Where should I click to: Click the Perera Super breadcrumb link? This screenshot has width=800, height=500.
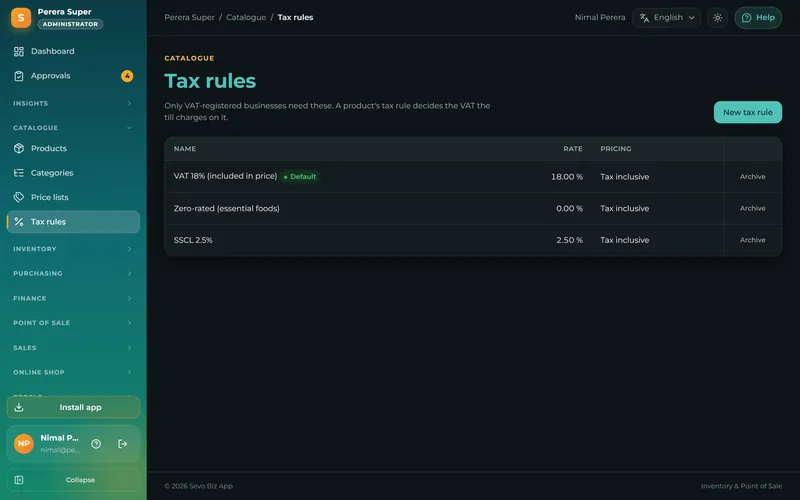(189, 17)
